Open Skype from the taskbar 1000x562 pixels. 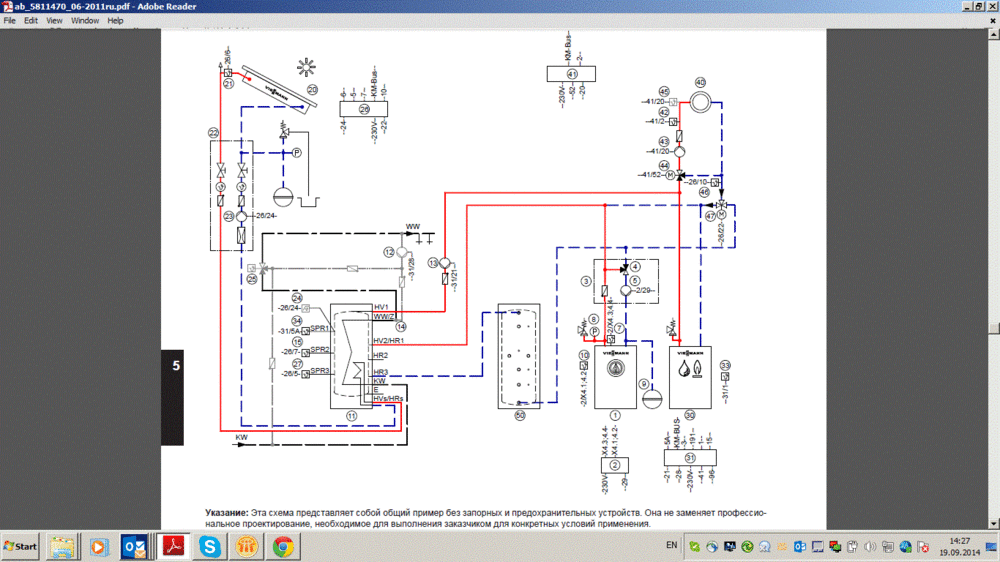[209, 547]
